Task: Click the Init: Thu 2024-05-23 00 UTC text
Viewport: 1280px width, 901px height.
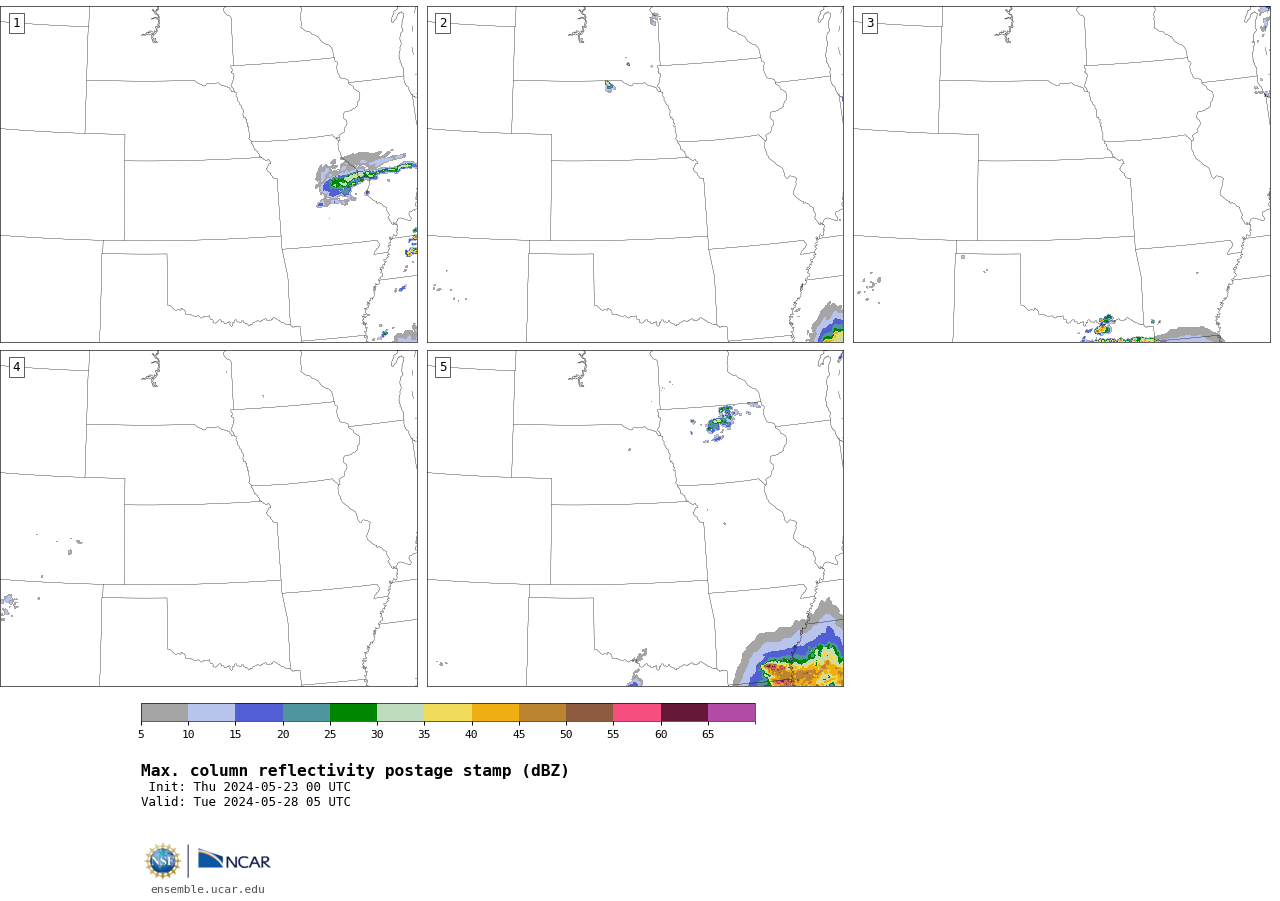Action: (x=249, y=787)
